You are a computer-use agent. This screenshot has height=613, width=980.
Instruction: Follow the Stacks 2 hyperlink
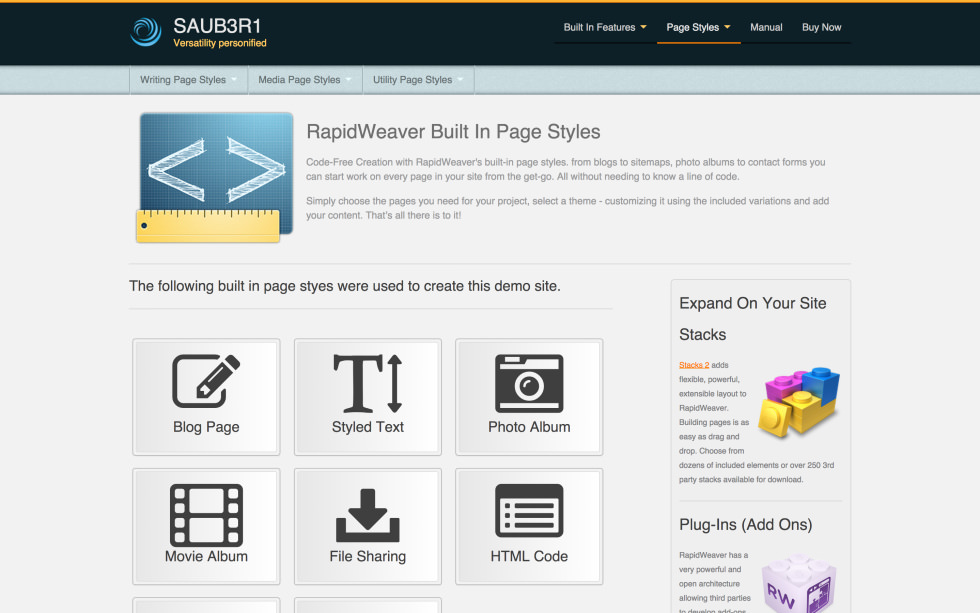(694, 365)
